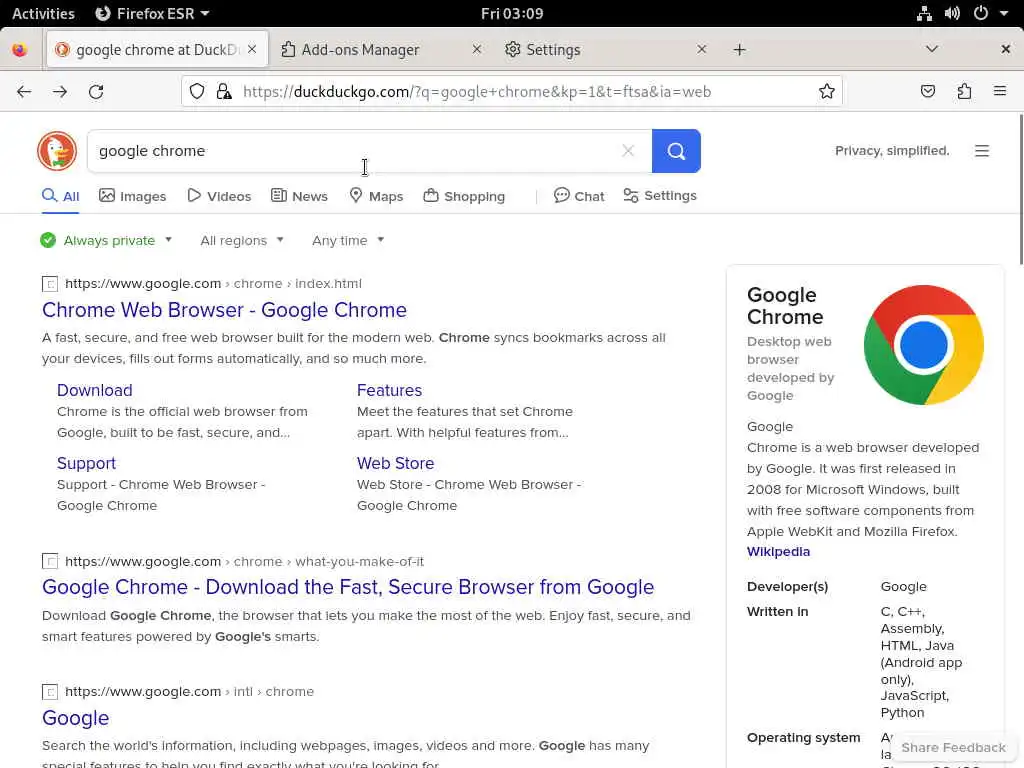Screen dimensions: 1024x768
Task: Open Chrome Web Browser - Google Chrome result
Action: (x=224, y=310)
